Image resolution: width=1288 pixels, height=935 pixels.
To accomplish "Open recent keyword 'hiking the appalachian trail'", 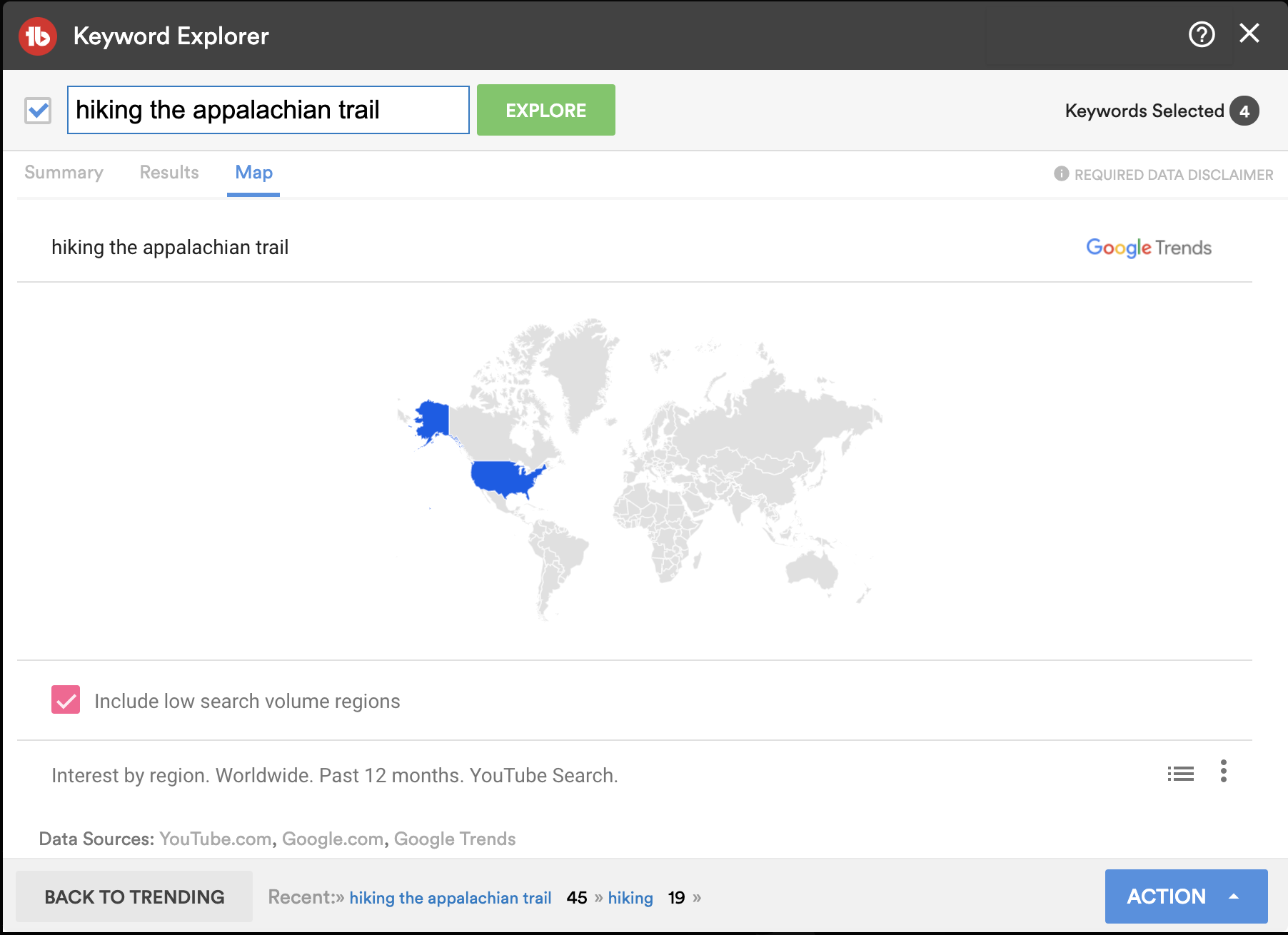I will coord(450,898).
